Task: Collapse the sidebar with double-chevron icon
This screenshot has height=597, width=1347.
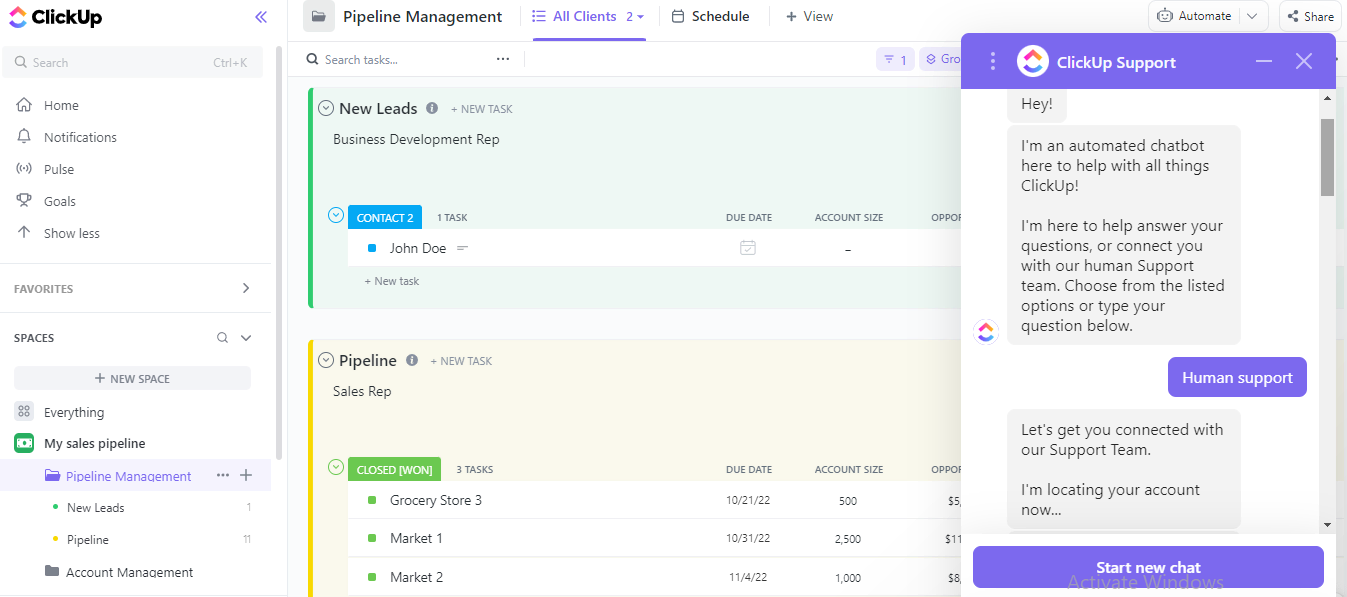Action: coord(261,17)
